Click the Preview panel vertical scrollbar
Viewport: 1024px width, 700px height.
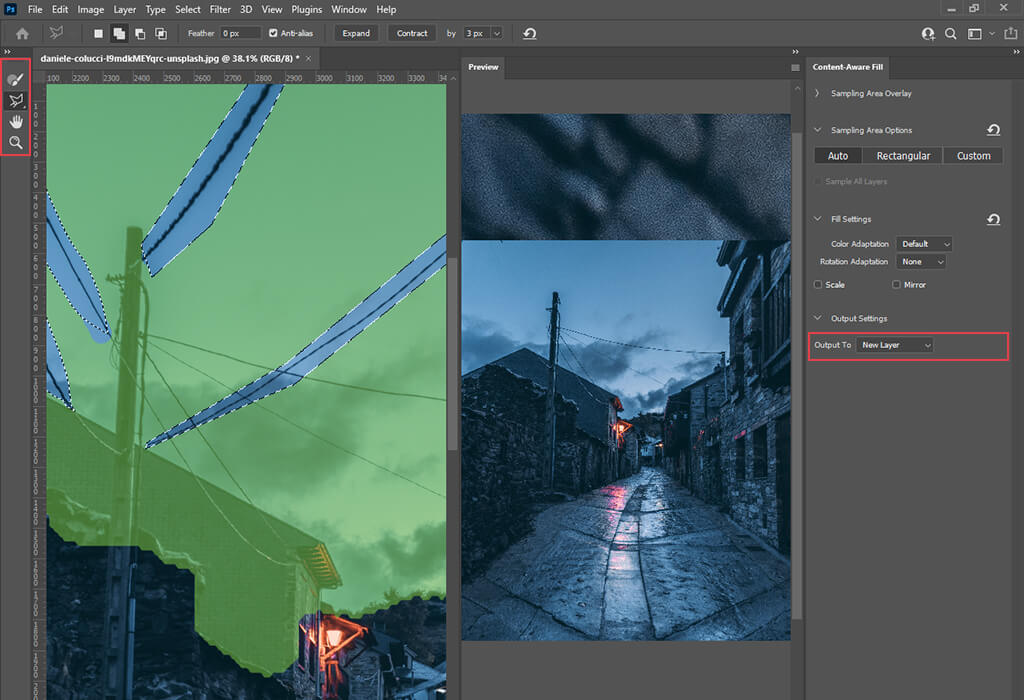(x=797, y=375)
